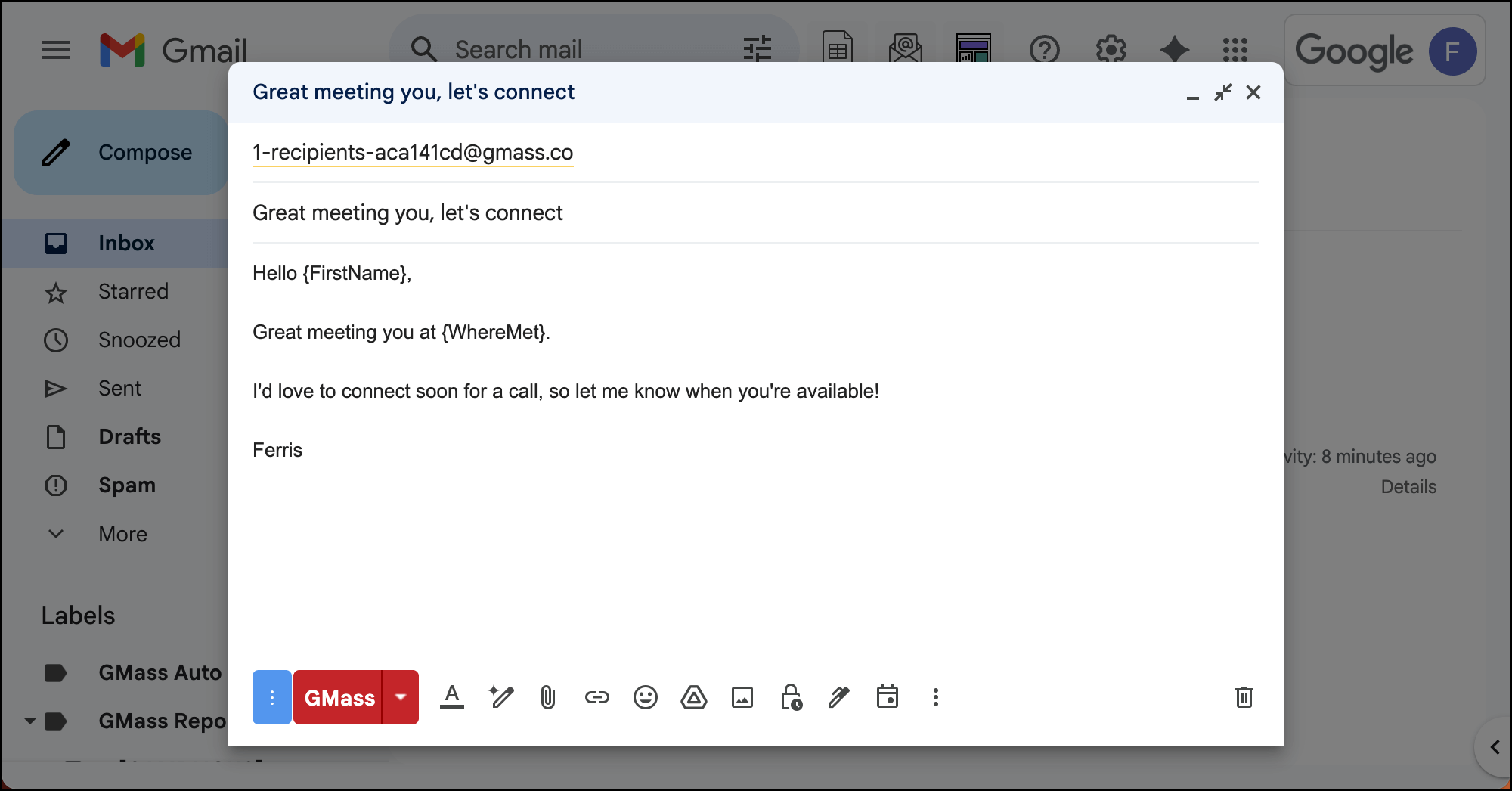Viewport: 1512px width, 791px height.
Task: Open search options filter icon
Action: 757,50
